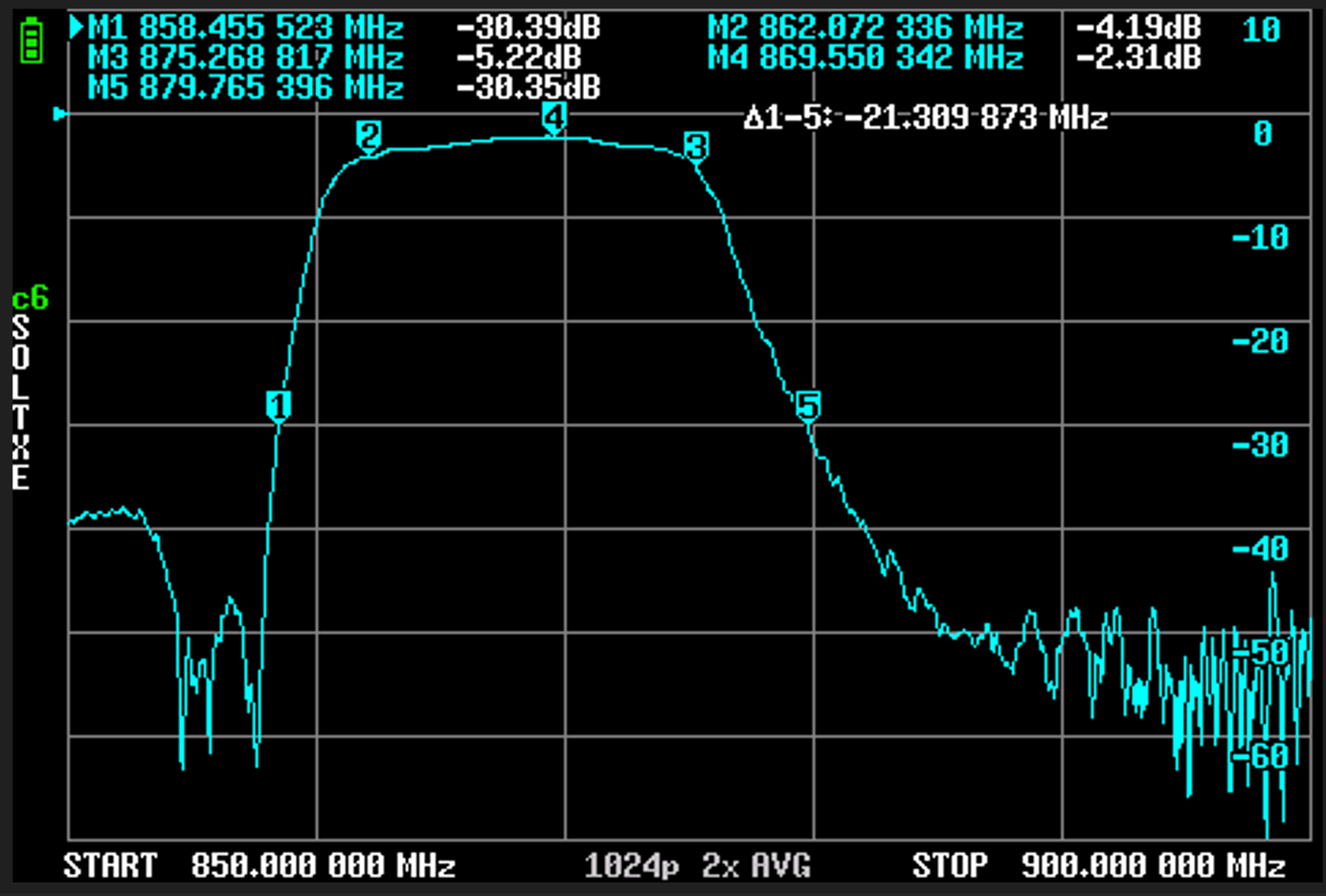Select the M2 862.072 336 MHz readout
The width and height of the screenshot is (1326, 896).
tap(865, 28)
